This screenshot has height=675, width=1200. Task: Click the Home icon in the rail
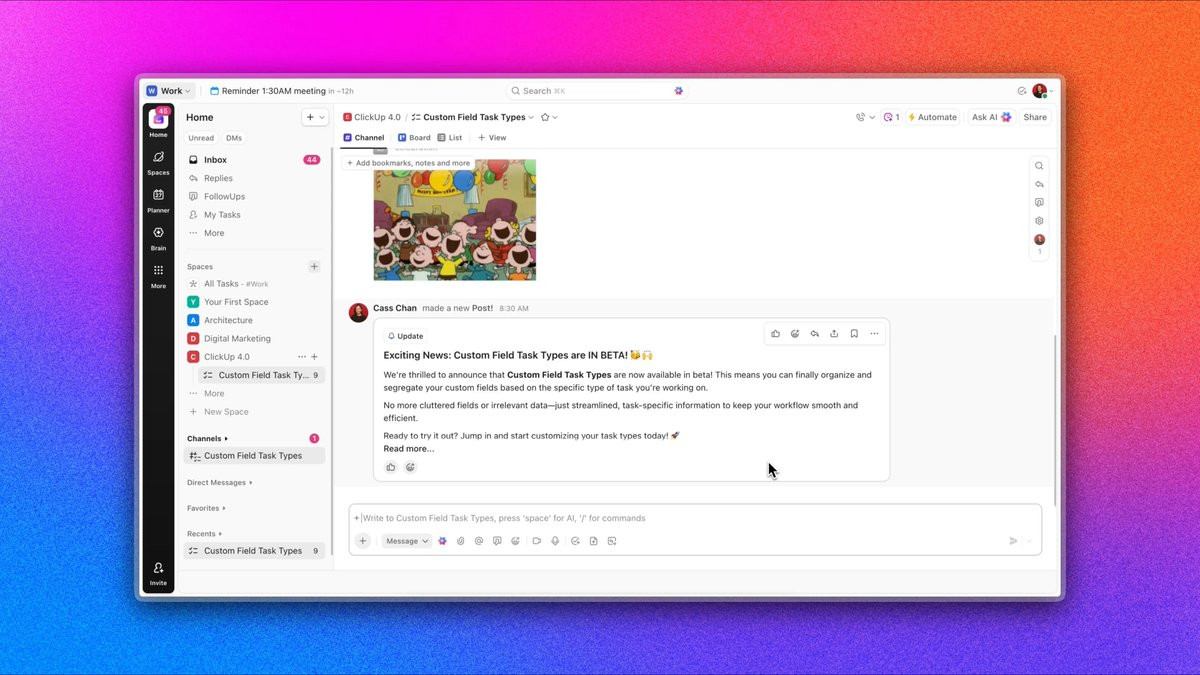(x=158, y=122)
